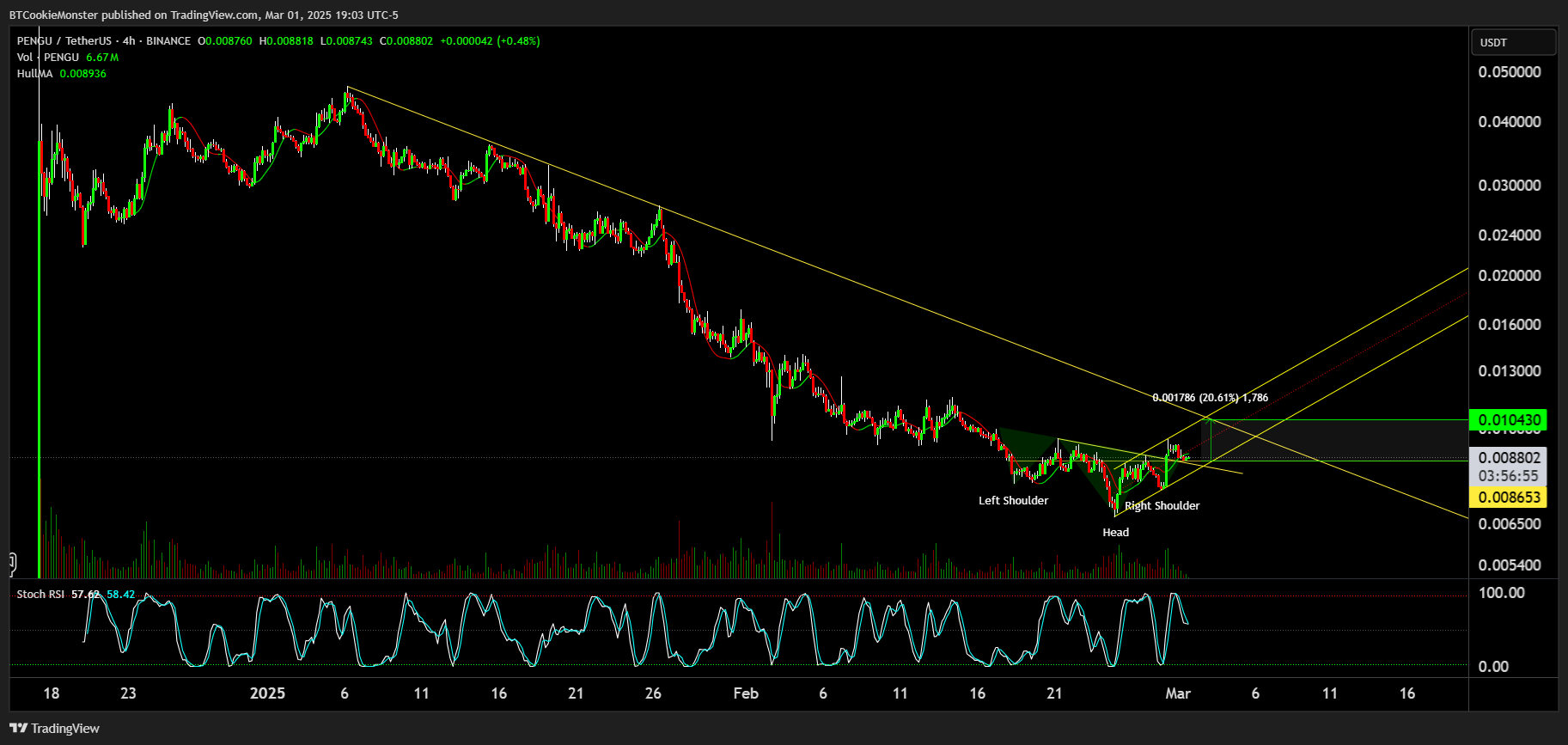Click the partially hidden icon at left edge
This screenshot has width=1568, height=745.
pyautogui.click(x=12, y=564)
